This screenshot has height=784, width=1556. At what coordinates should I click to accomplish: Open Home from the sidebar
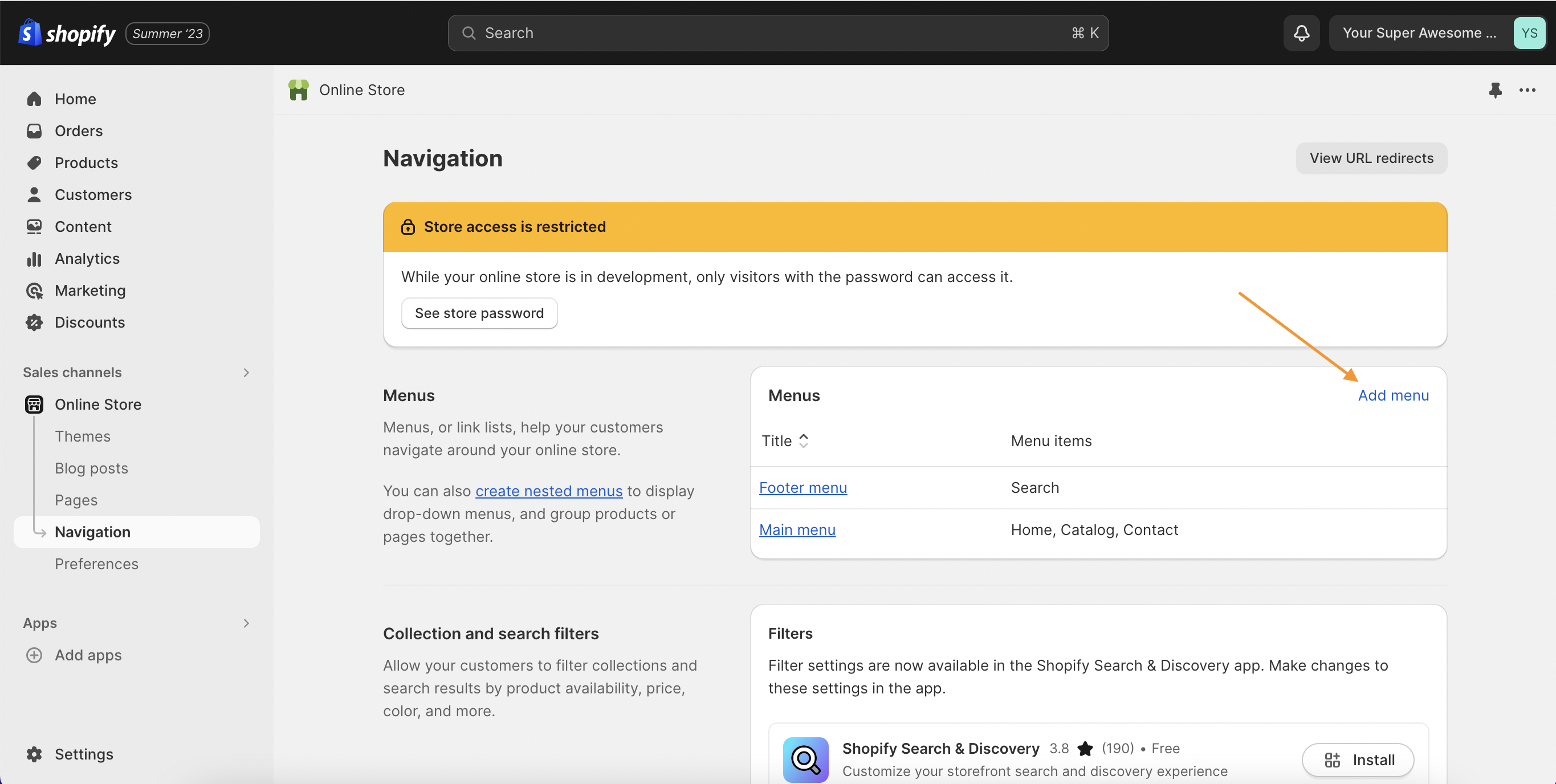(x=75, y=99)
